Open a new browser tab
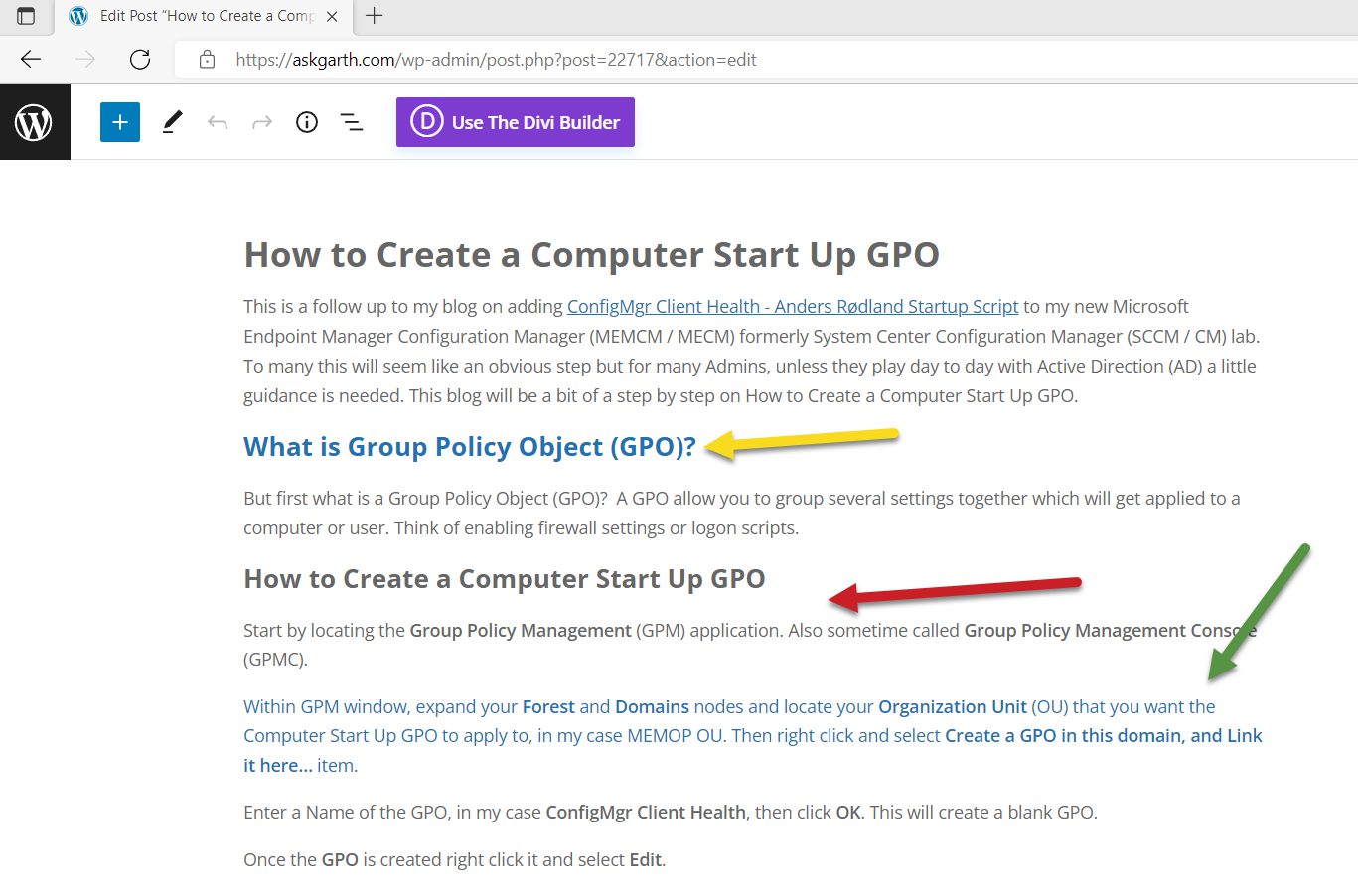 tap(375, 16)
